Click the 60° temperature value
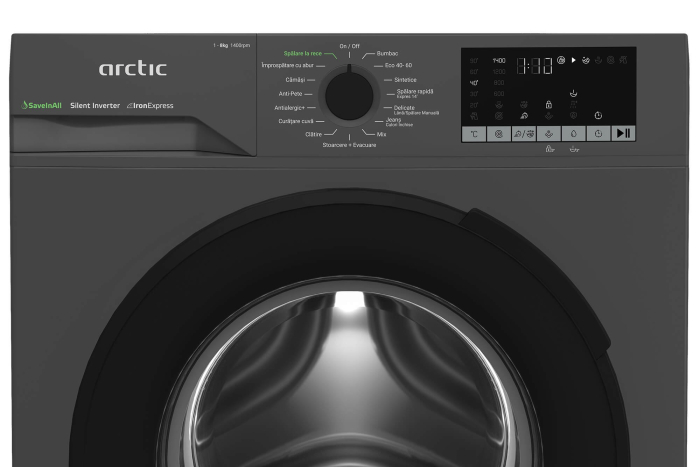Viewport: 700px width, 467px height. (474, 71)
